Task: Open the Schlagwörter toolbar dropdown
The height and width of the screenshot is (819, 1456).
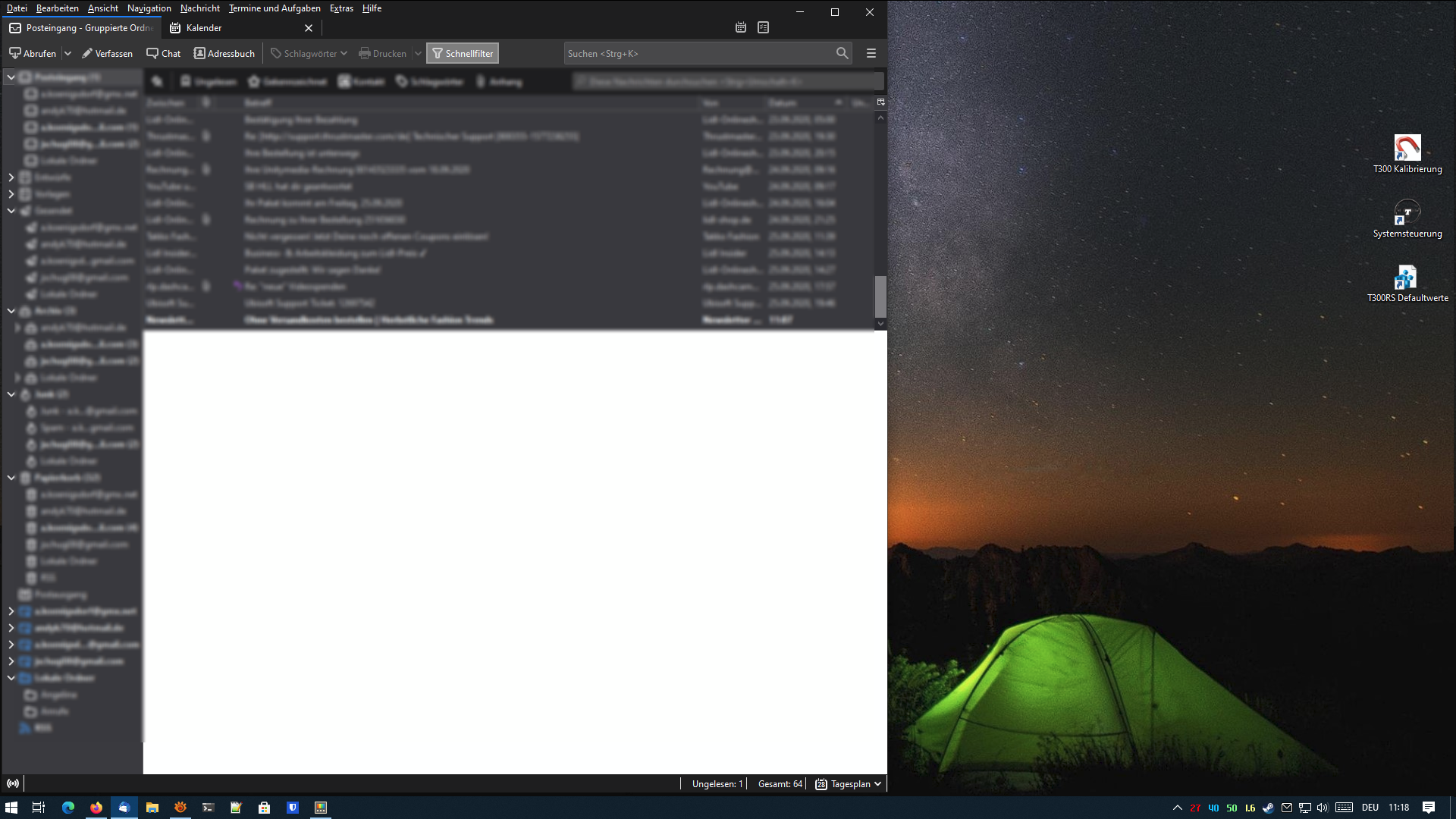Action: pyautogui.click(x=309, y=53)
